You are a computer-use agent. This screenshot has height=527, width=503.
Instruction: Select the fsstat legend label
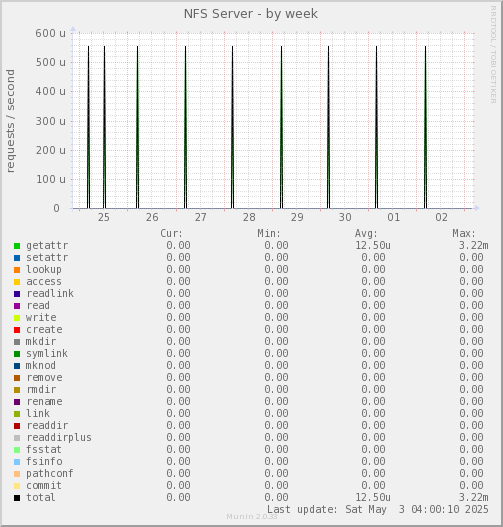44,449
